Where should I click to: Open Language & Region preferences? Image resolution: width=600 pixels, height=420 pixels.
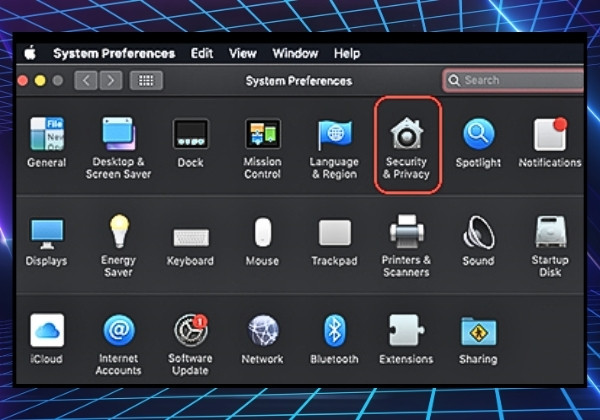[x=334, y=149]
